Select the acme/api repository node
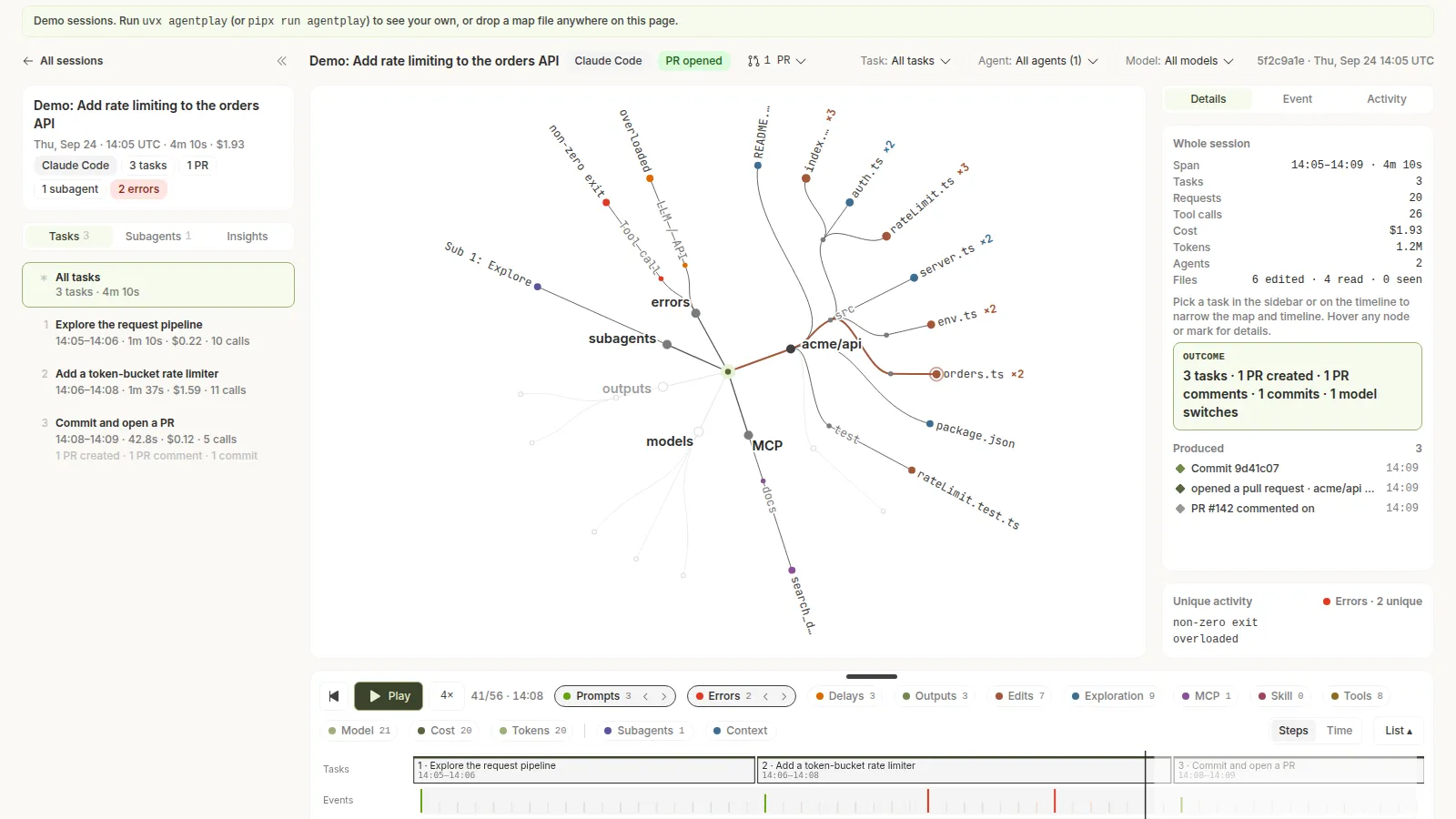The width and height of the screenshot is (1456, 819). [791, 349]
